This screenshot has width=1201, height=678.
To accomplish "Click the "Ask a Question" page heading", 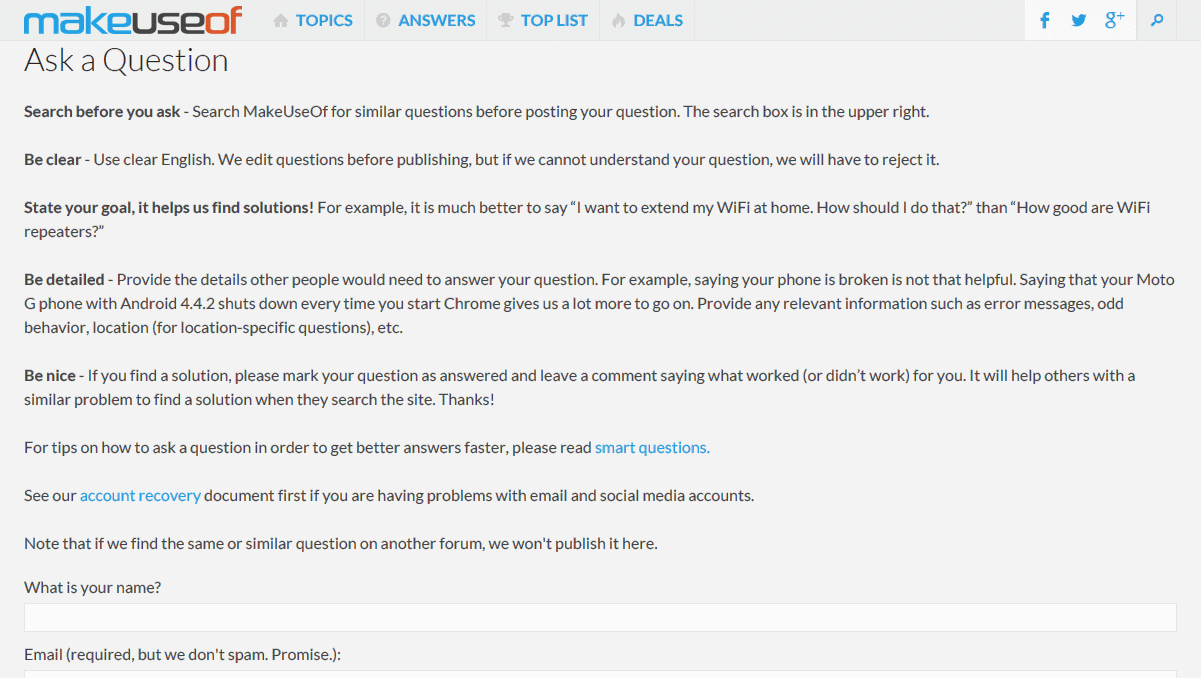I will coord(126,61).
